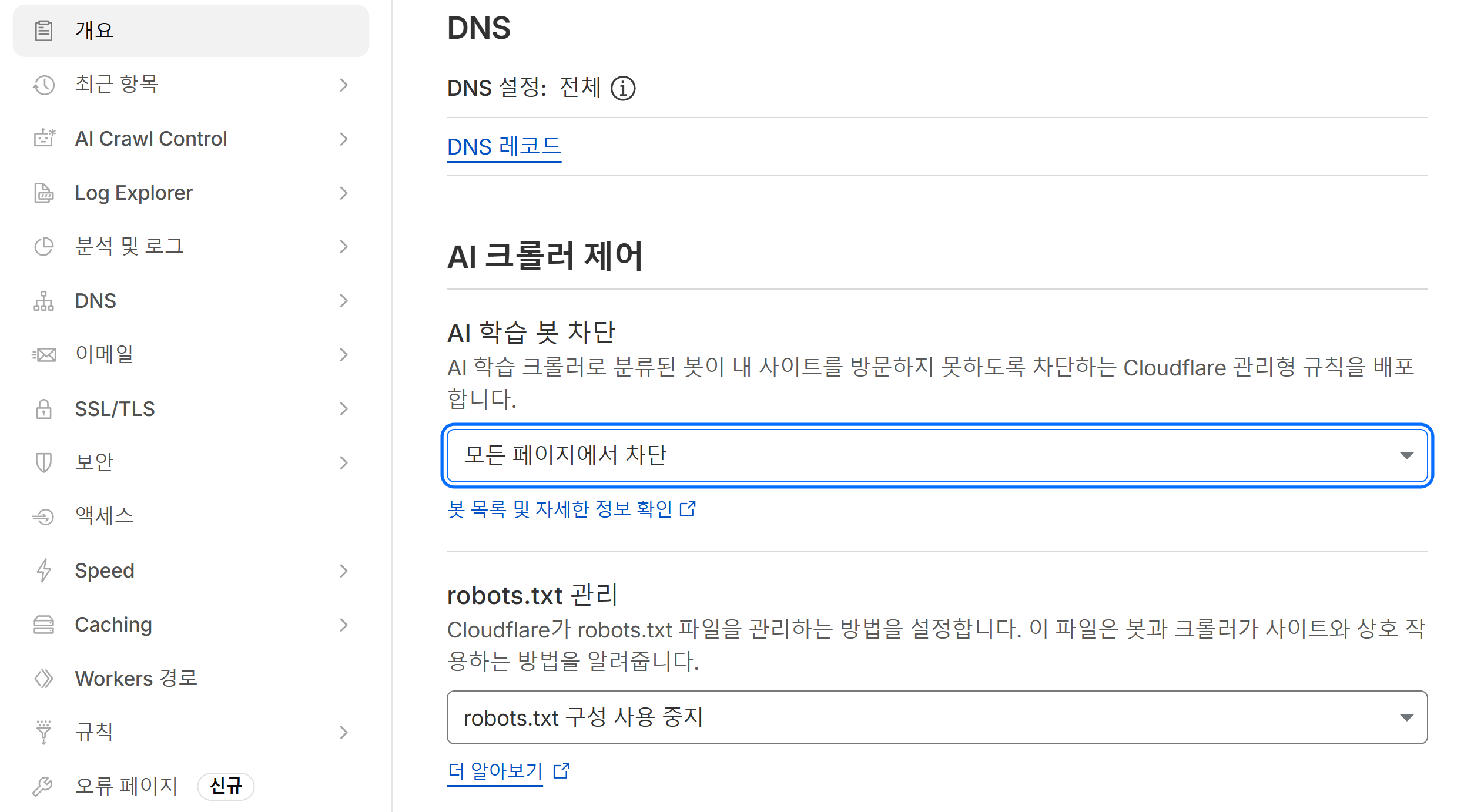This screenshot has width=1464, height=812.
Task: Open Workers 경로 in sidebar
Action: pyautogui.click(x=191, y=679)
